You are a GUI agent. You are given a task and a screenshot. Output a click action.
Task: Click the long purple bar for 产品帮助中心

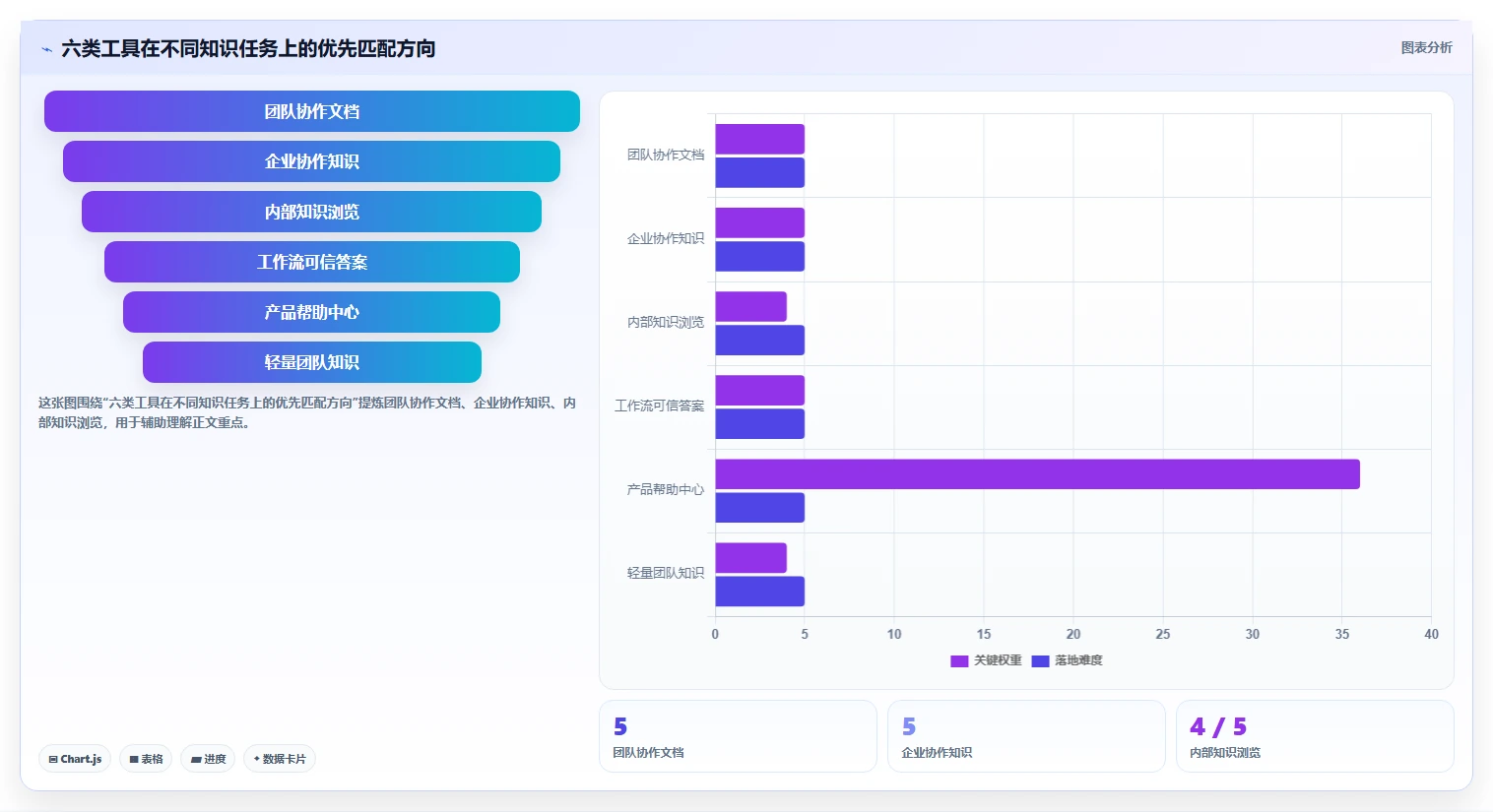point(1037,474)
